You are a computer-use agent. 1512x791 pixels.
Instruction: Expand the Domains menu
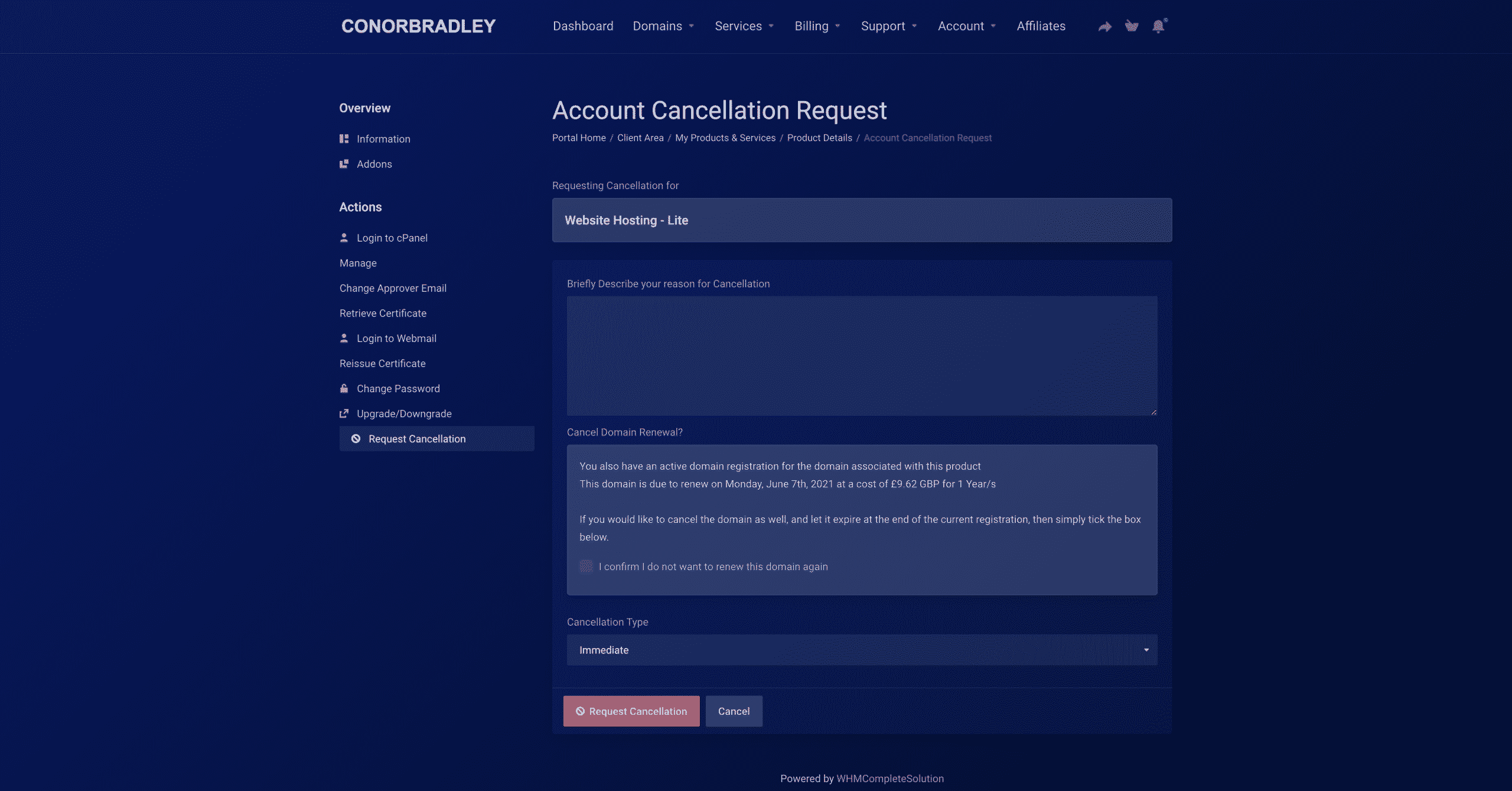663,26
